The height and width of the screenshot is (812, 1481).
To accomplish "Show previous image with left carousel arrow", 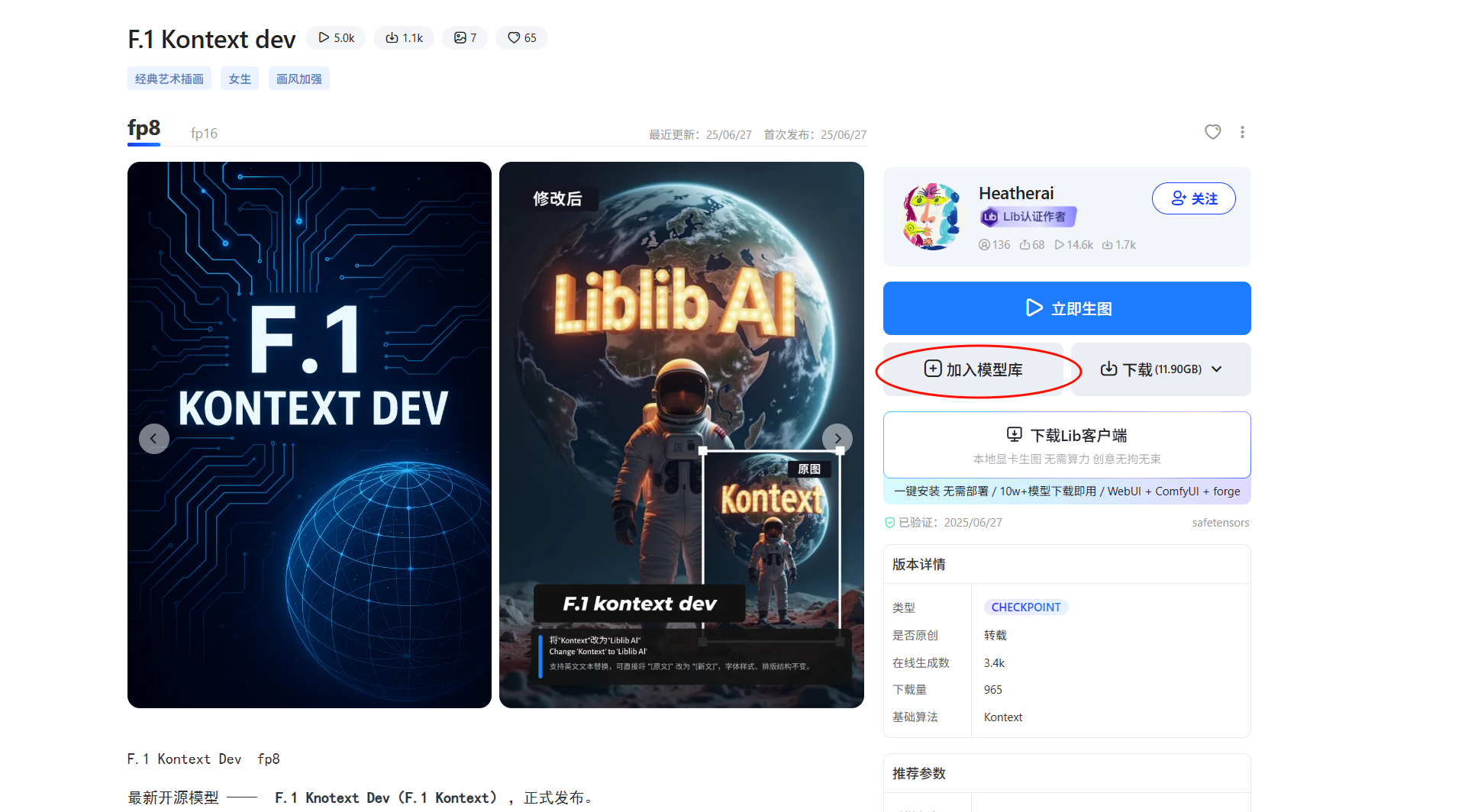I will 153,439.
